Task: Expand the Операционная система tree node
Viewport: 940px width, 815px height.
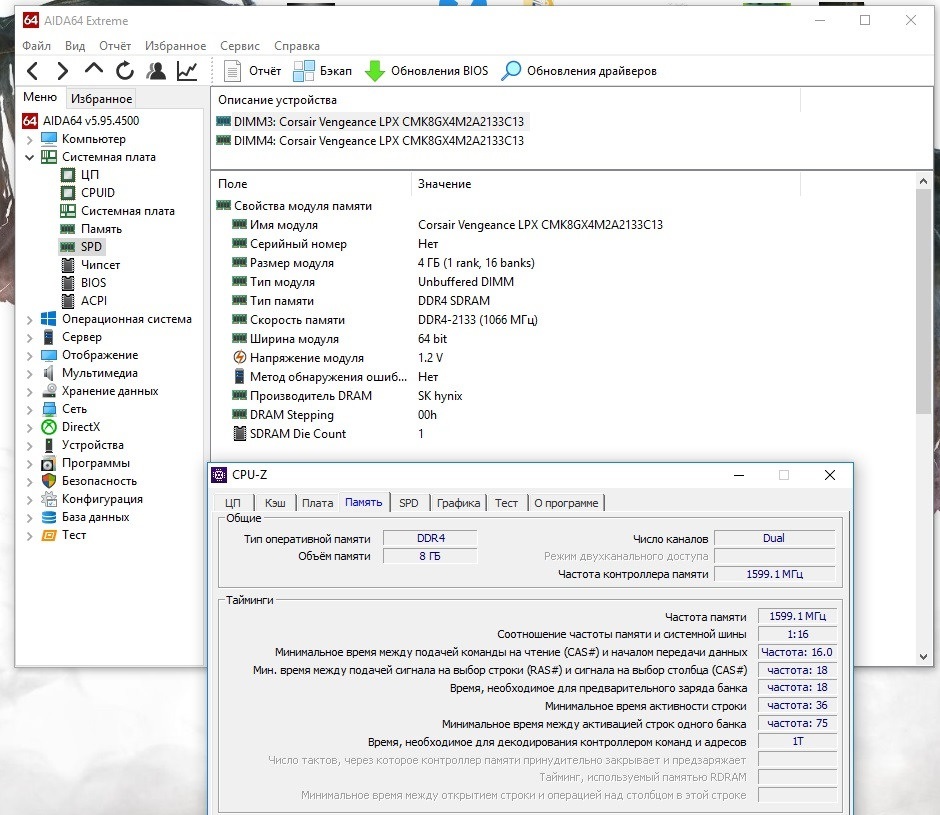Action: (x=29, y=320)
